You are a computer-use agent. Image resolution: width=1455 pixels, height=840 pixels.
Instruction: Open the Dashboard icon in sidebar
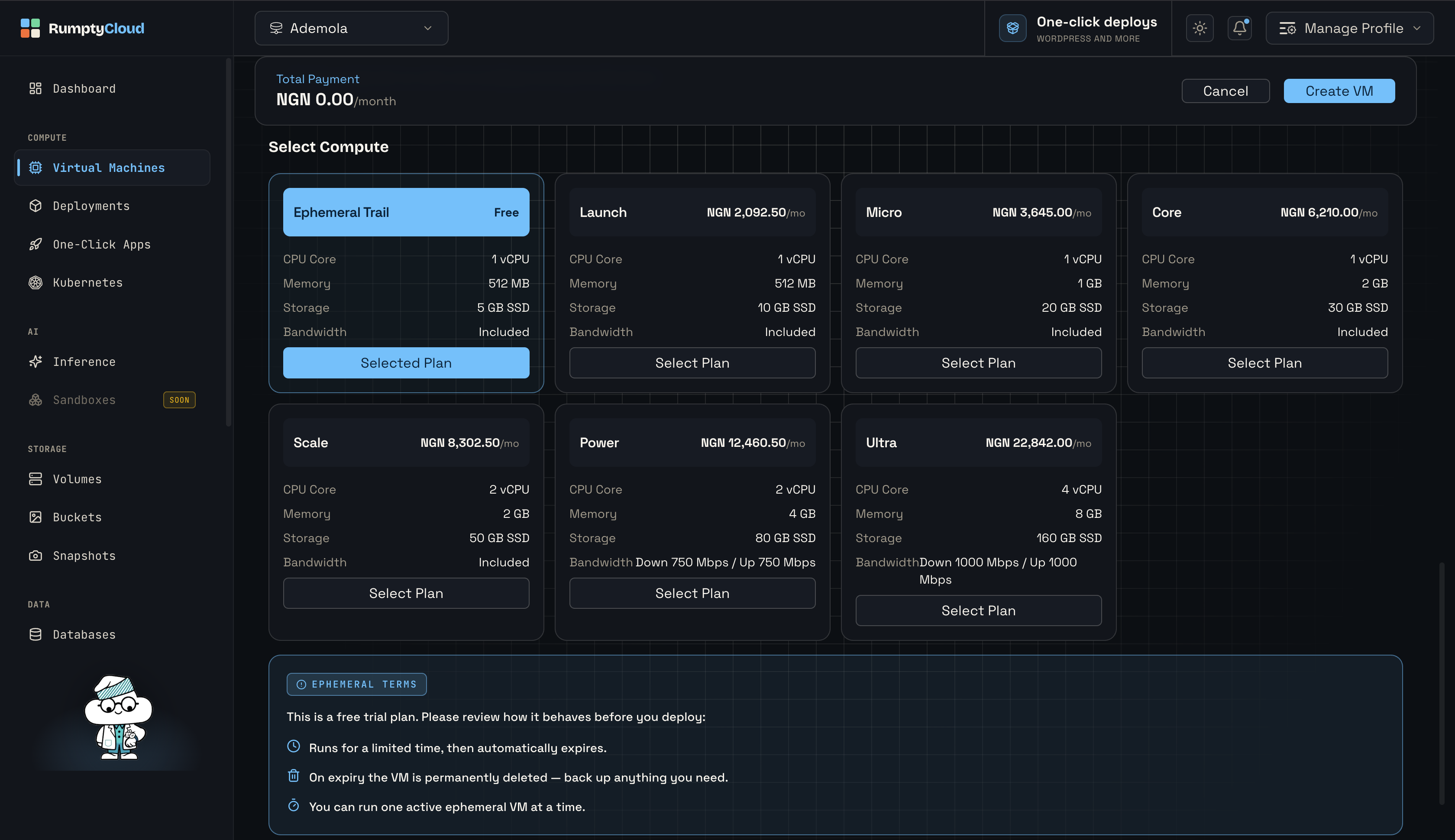click(36, 88)
